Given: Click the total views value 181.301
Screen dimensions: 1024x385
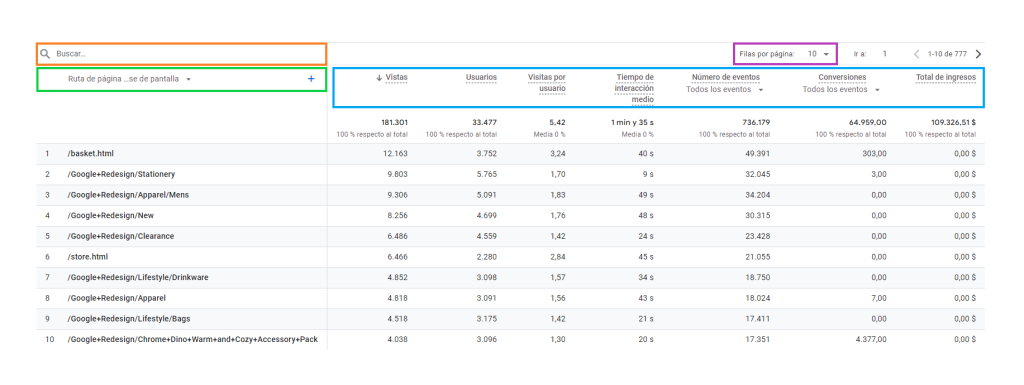Looking at the screenshot, I should click(x=394, y=122).
